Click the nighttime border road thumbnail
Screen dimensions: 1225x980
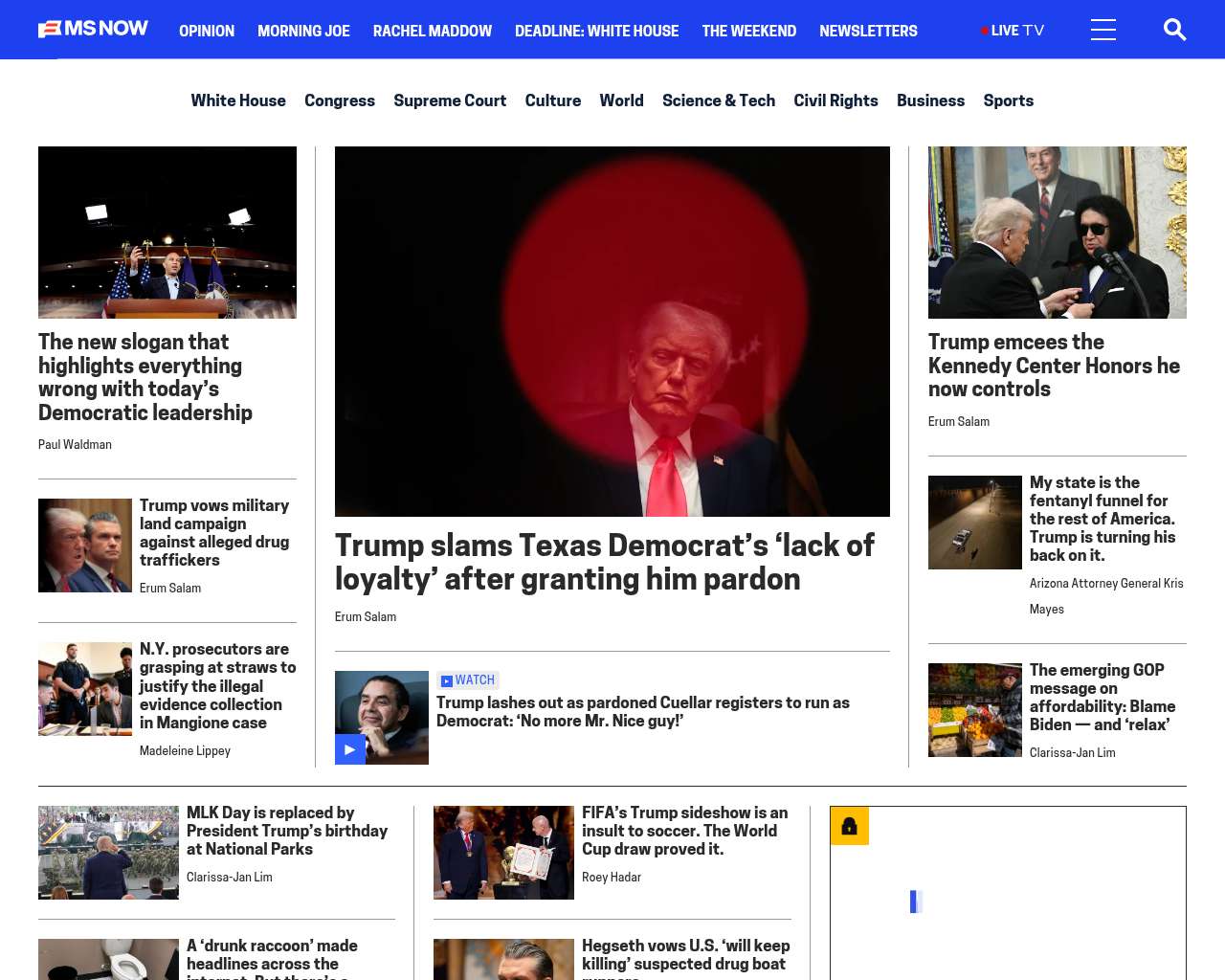(975, 523)
